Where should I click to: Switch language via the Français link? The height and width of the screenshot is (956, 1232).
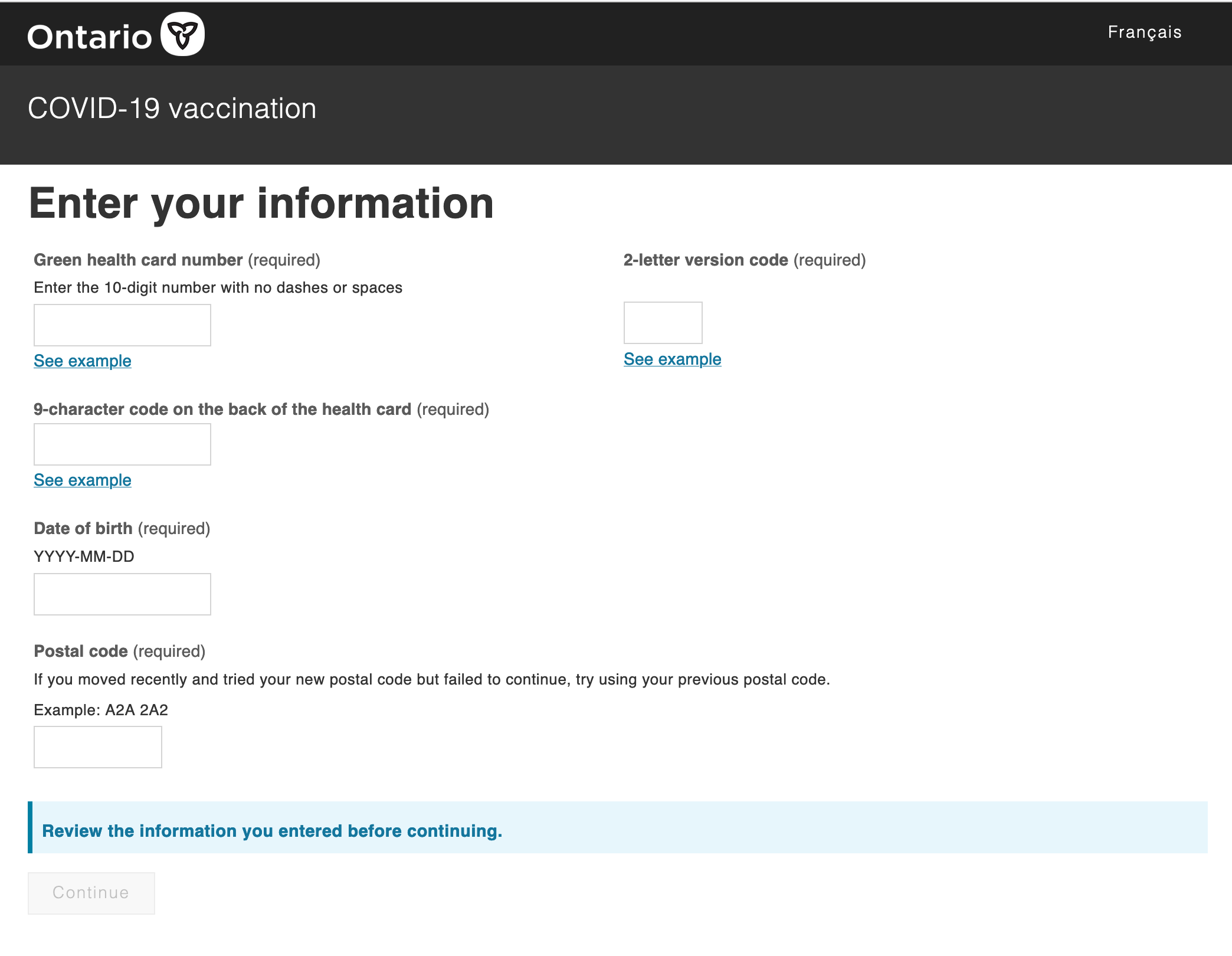pos(1145,32)
